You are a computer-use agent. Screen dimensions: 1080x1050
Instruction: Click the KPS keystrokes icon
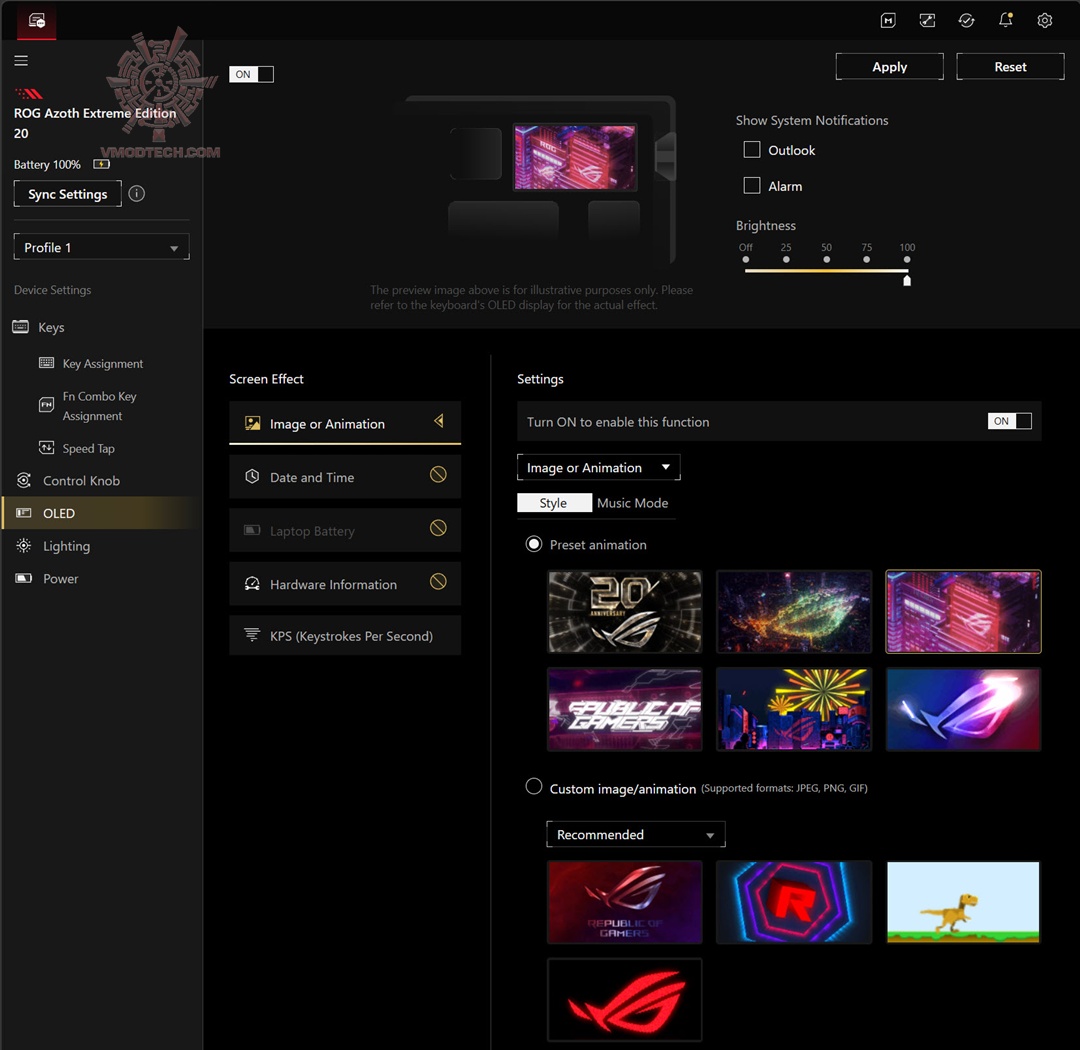[252, 635]
